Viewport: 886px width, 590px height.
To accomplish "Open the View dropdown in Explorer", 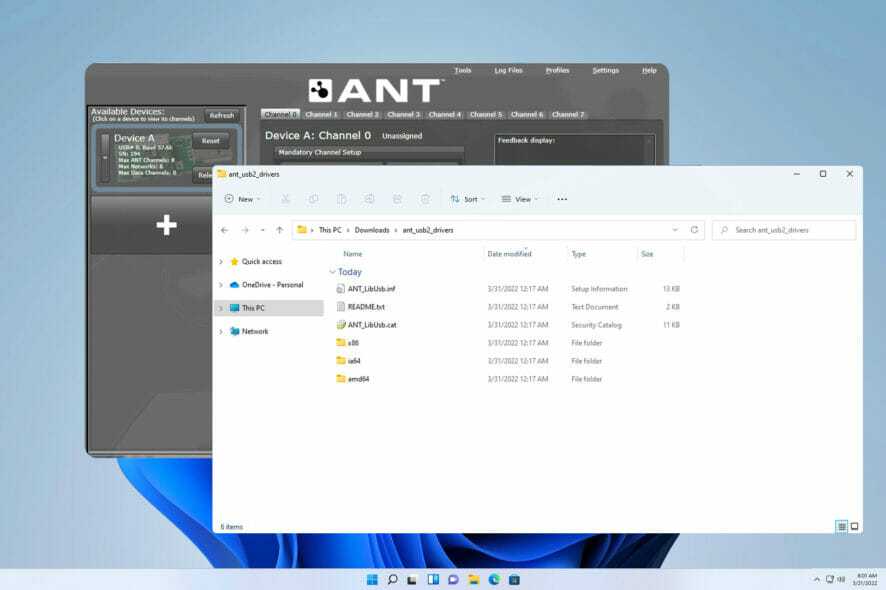I will (520, 199).
